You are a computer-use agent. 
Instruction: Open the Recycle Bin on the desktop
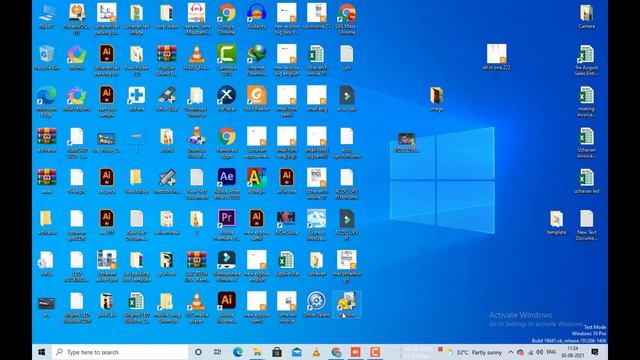pyautogui.click(x=47, y=58)
